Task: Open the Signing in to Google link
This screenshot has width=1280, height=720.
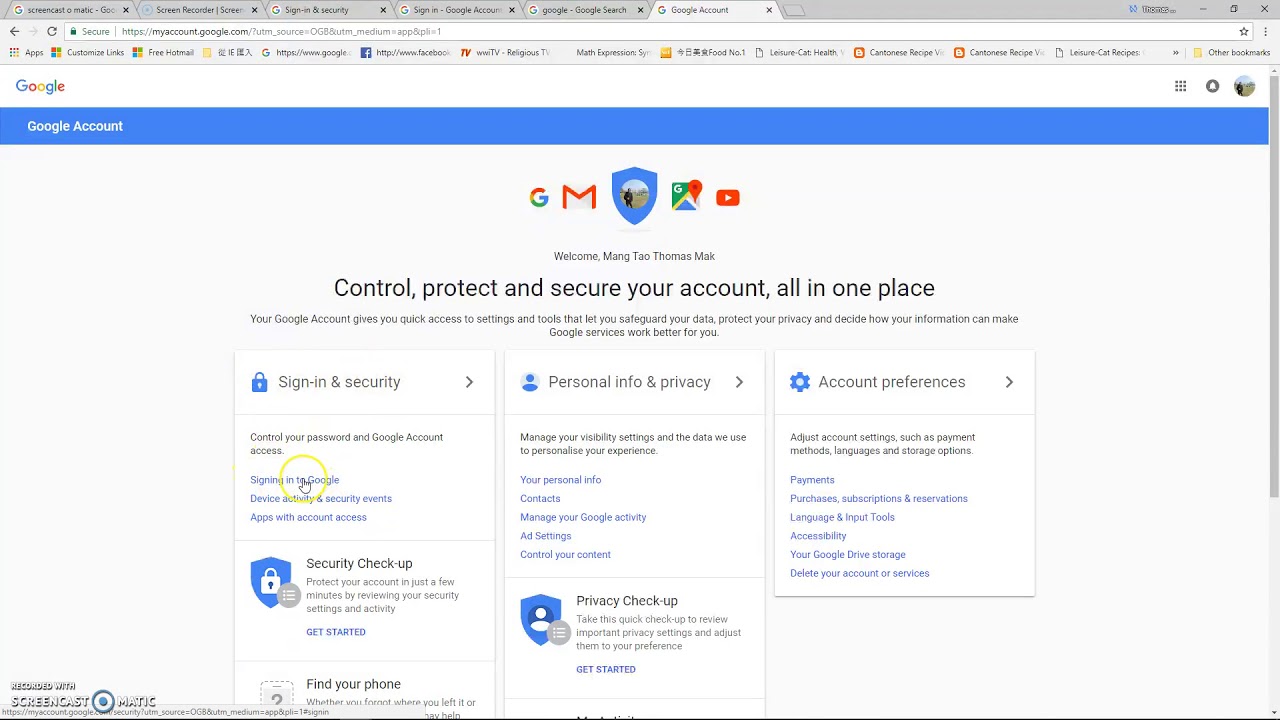Action: 294,480
